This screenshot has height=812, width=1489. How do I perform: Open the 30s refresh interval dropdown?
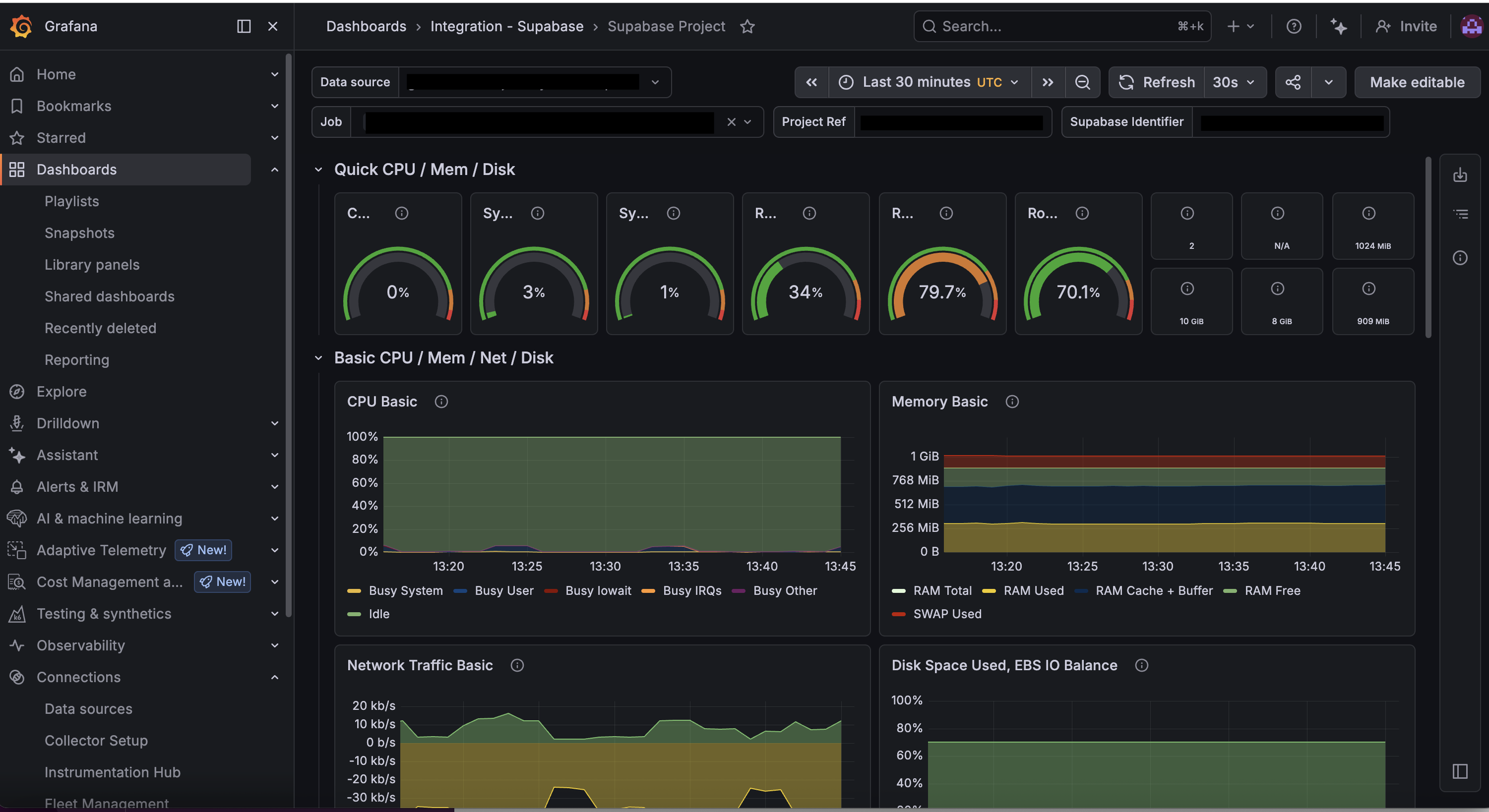[x=1235, y=83]
